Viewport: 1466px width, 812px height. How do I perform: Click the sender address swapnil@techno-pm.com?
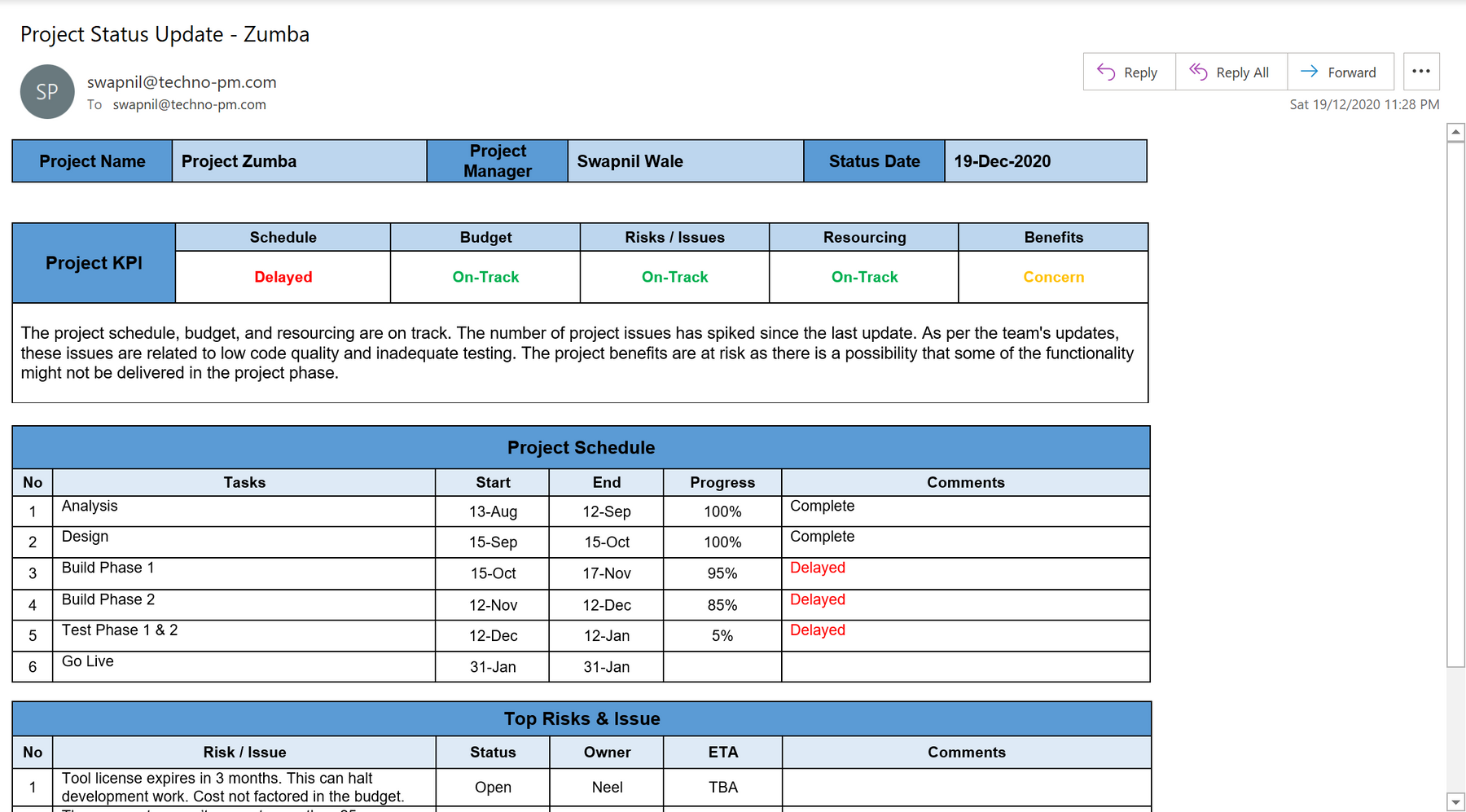click(182, 82)
